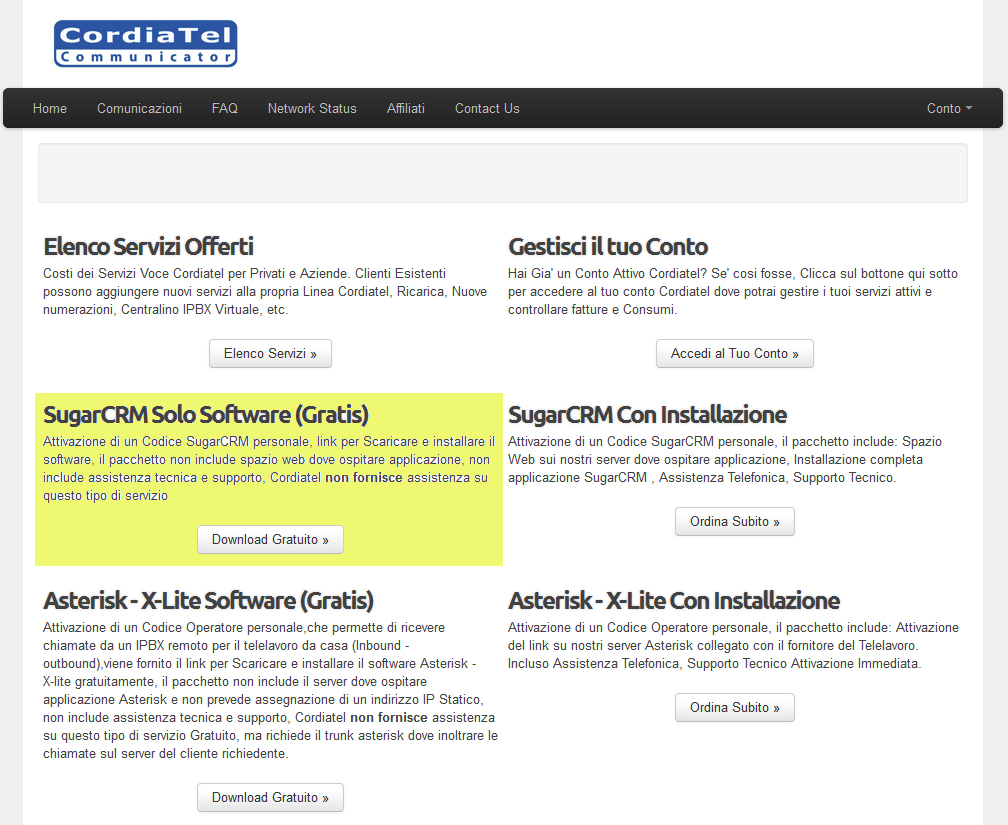This screenshot has height=825, width=1008.
Task: Open the Affiliati navigation link
Action: pyautogui.click(x=406, y=109)
